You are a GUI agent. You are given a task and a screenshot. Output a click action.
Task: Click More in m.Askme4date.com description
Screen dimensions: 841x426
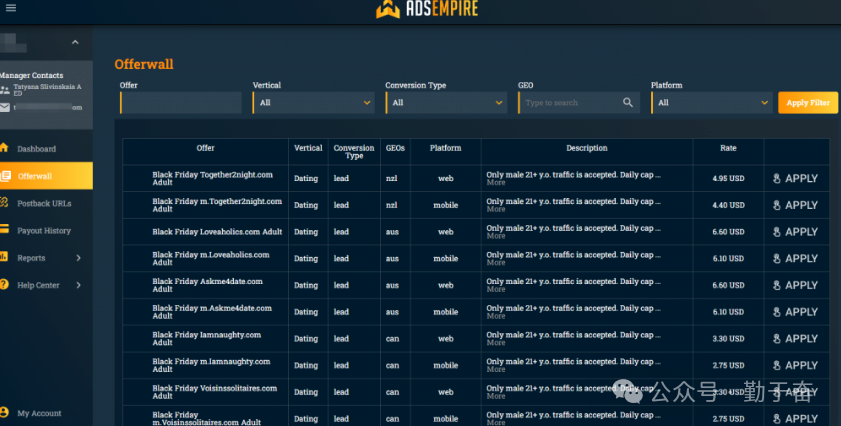click(x=496, y=316)
